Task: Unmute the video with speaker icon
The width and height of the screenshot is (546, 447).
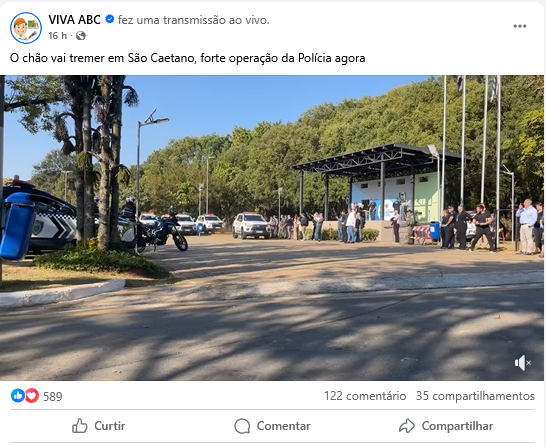Action: pos(522,363)
